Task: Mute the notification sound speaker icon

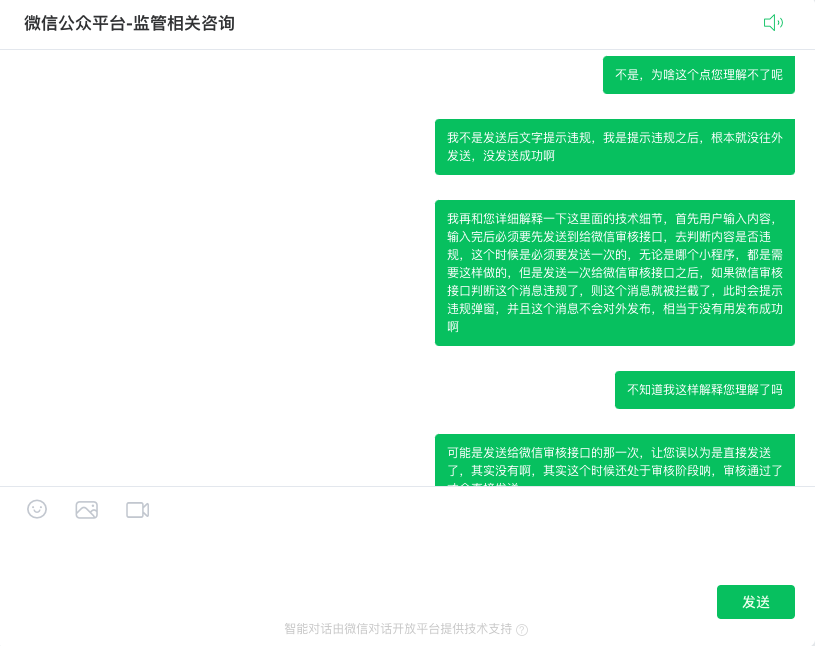Action: (x=773, y=23)
